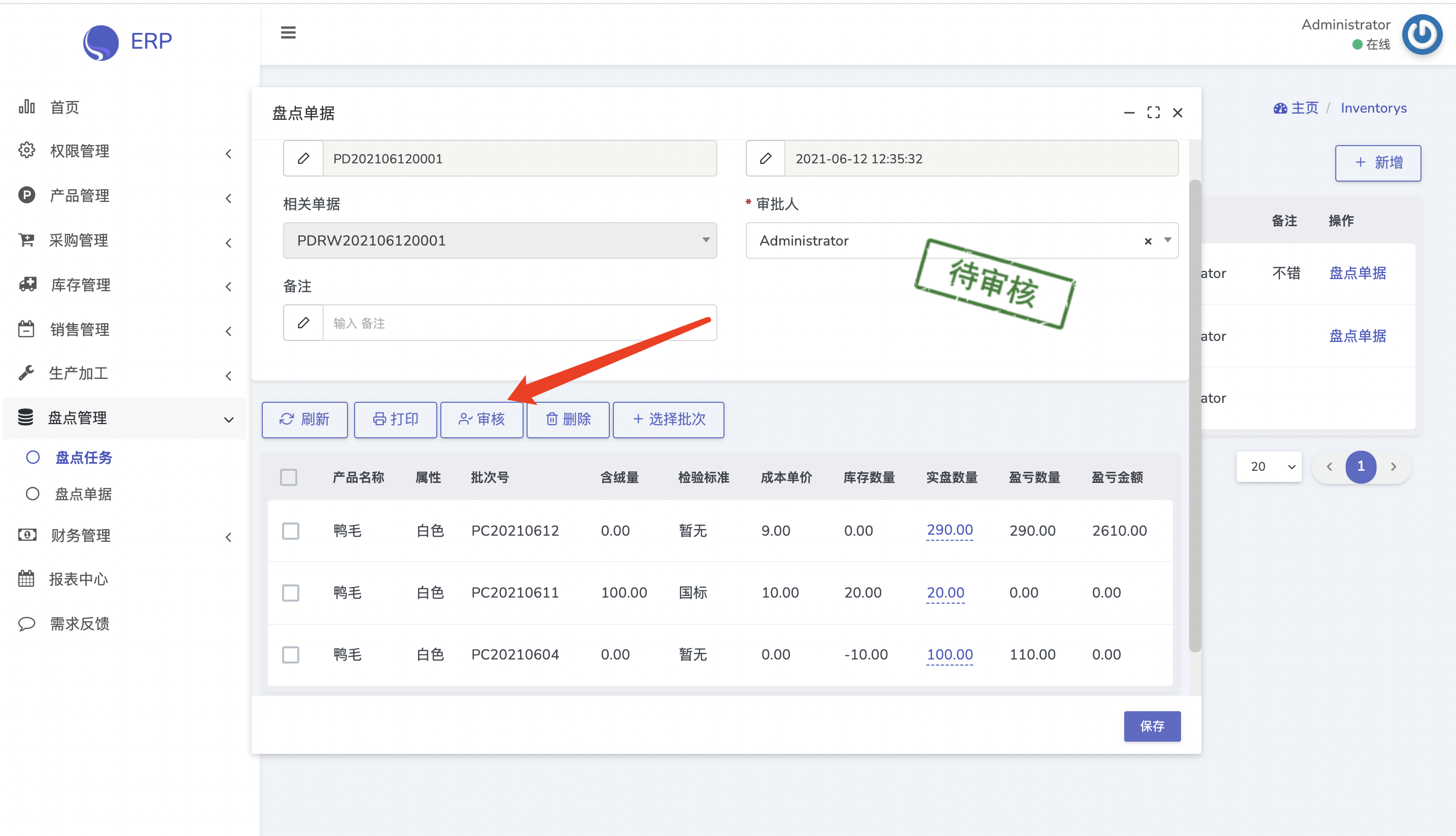Image resolution: width=1456 pixels, height=836 pixels.
Task: Click the hamburger menu icon
Action: 288,33
